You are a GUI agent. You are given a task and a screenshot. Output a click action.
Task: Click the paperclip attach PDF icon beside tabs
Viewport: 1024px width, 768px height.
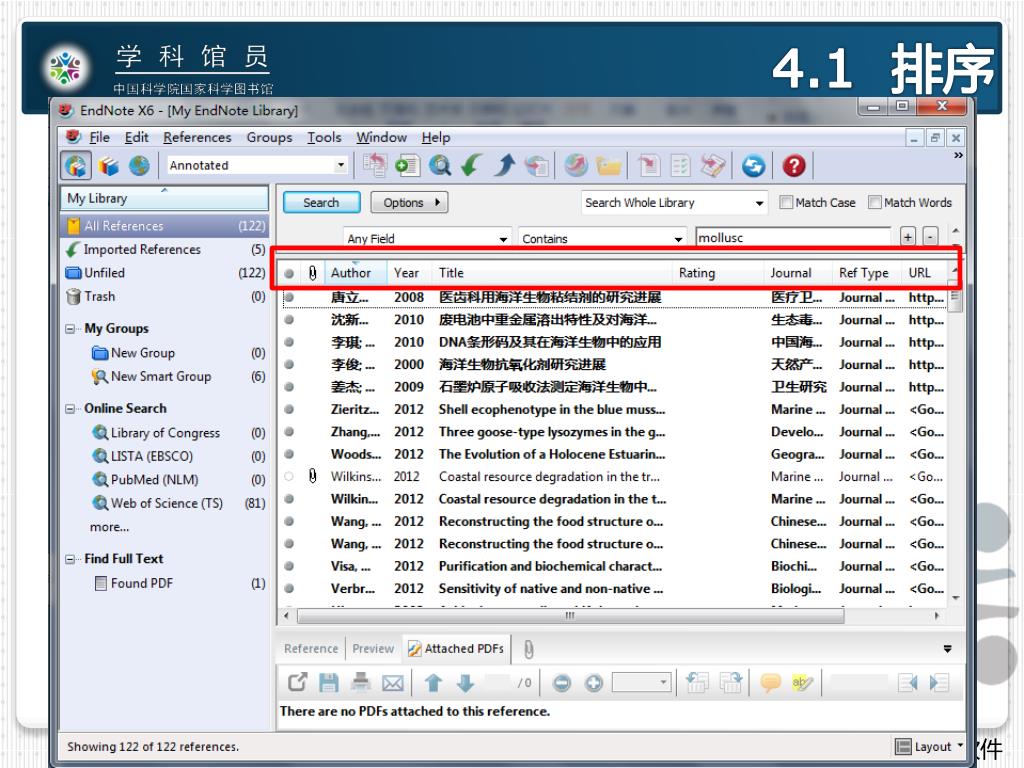528,649
